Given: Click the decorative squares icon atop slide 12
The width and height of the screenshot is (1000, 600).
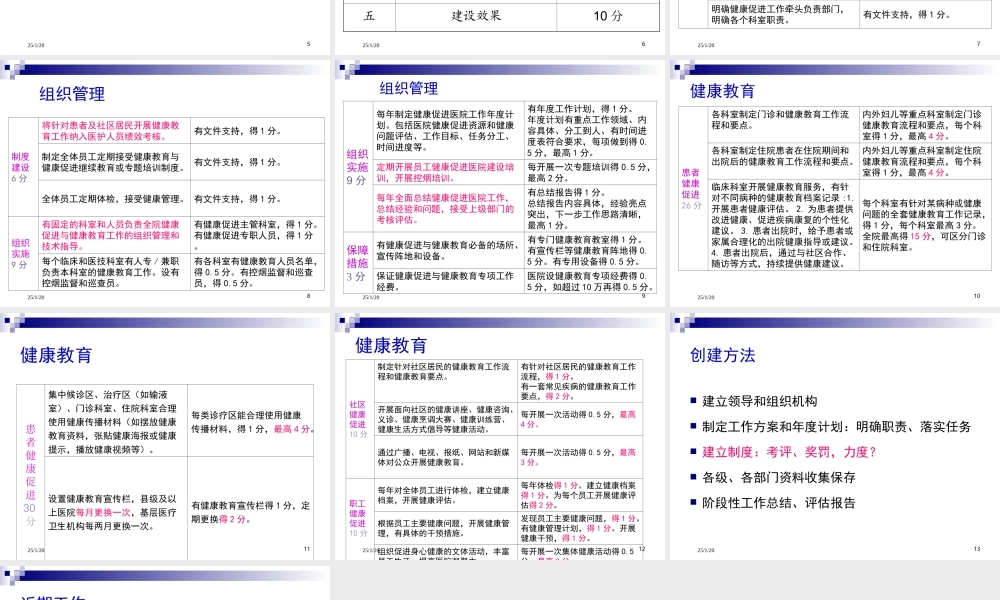Looking at the screenshot, I should (x=348, y=321).
